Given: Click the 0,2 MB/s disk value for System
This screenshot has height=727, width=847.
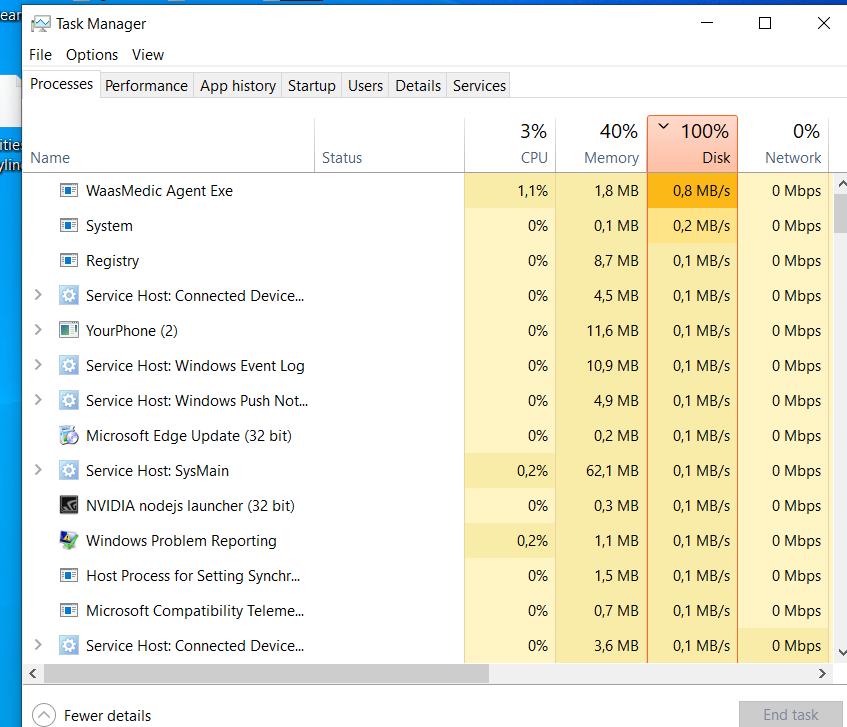Looking at the screenshot, I should [701, 226].
